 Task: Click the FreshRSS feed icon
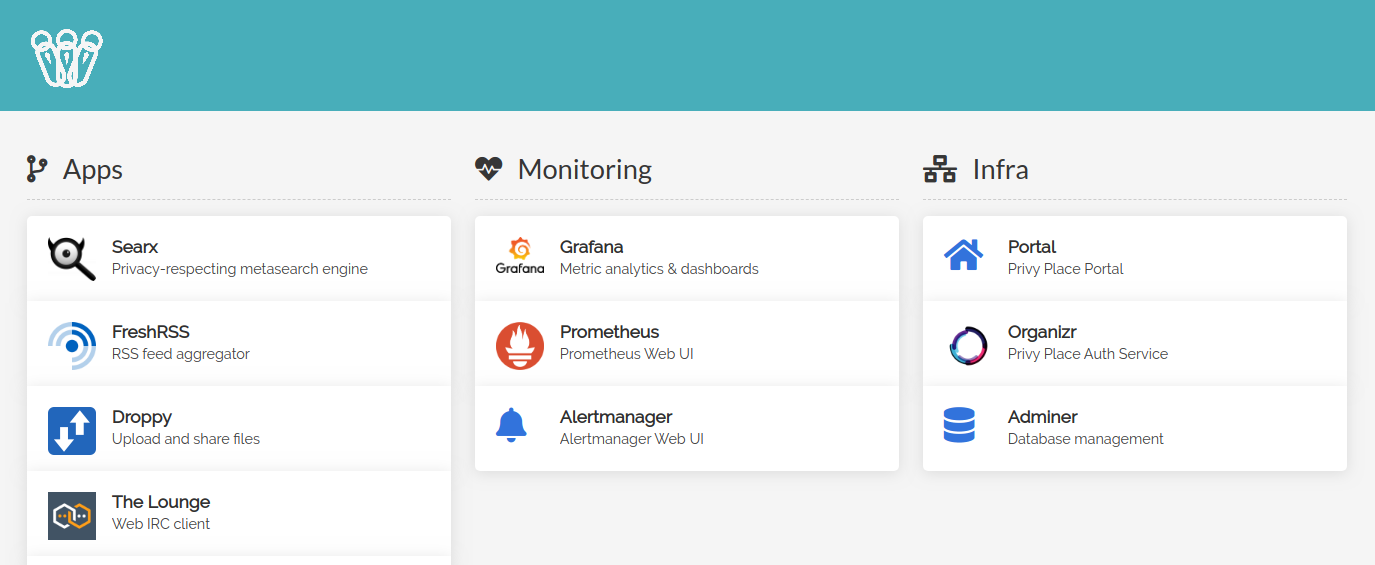(x=72, y=344)
